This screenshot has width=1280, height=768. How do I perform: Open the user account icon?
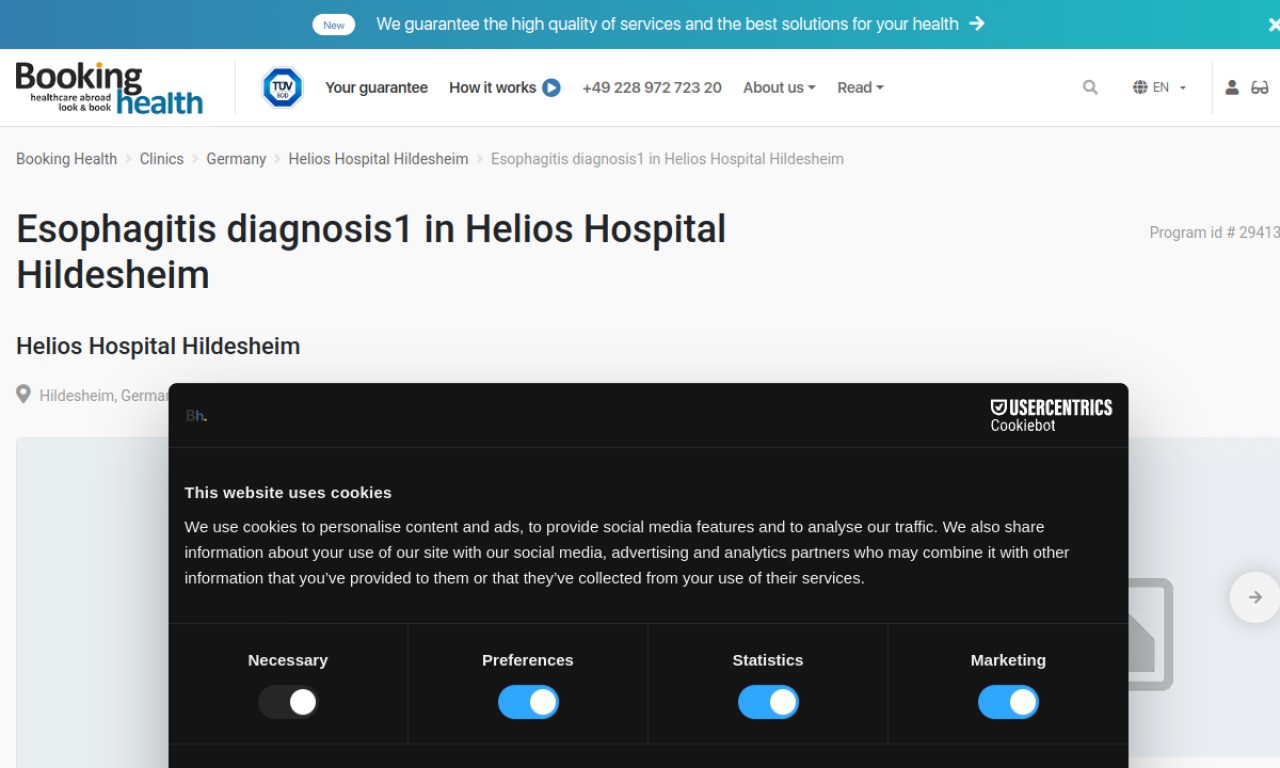pyautogui.click(x=1232, y=88)
